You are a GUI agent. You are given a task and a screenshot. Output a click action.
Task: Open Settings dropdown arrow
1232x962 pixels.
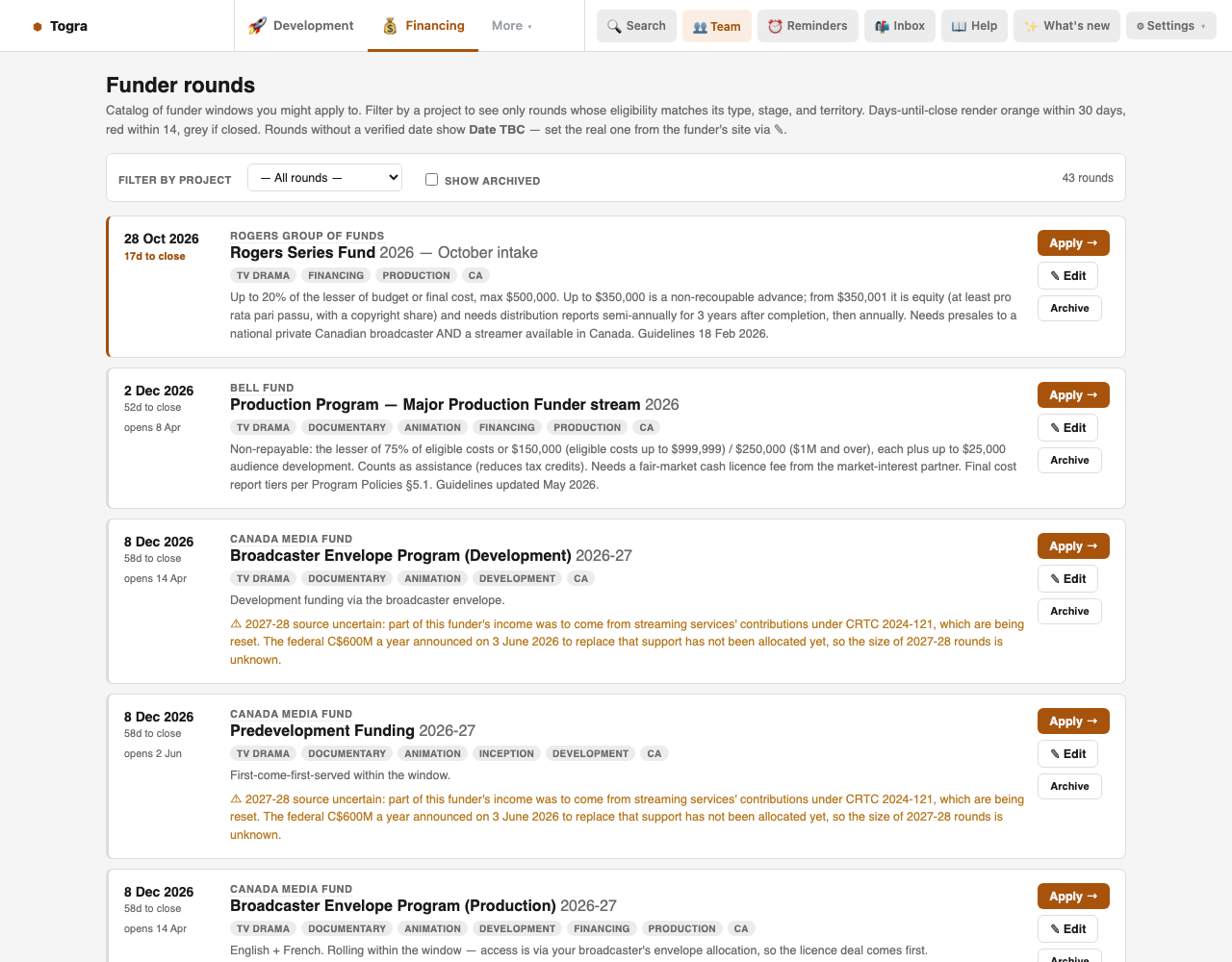(x=1203, y=26)
